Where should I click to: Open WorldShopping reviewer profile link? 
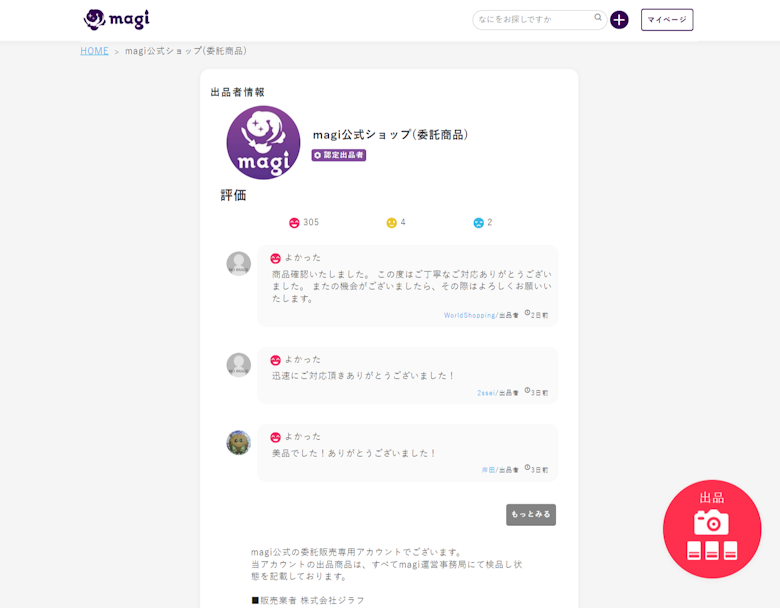tap(470, 315)
